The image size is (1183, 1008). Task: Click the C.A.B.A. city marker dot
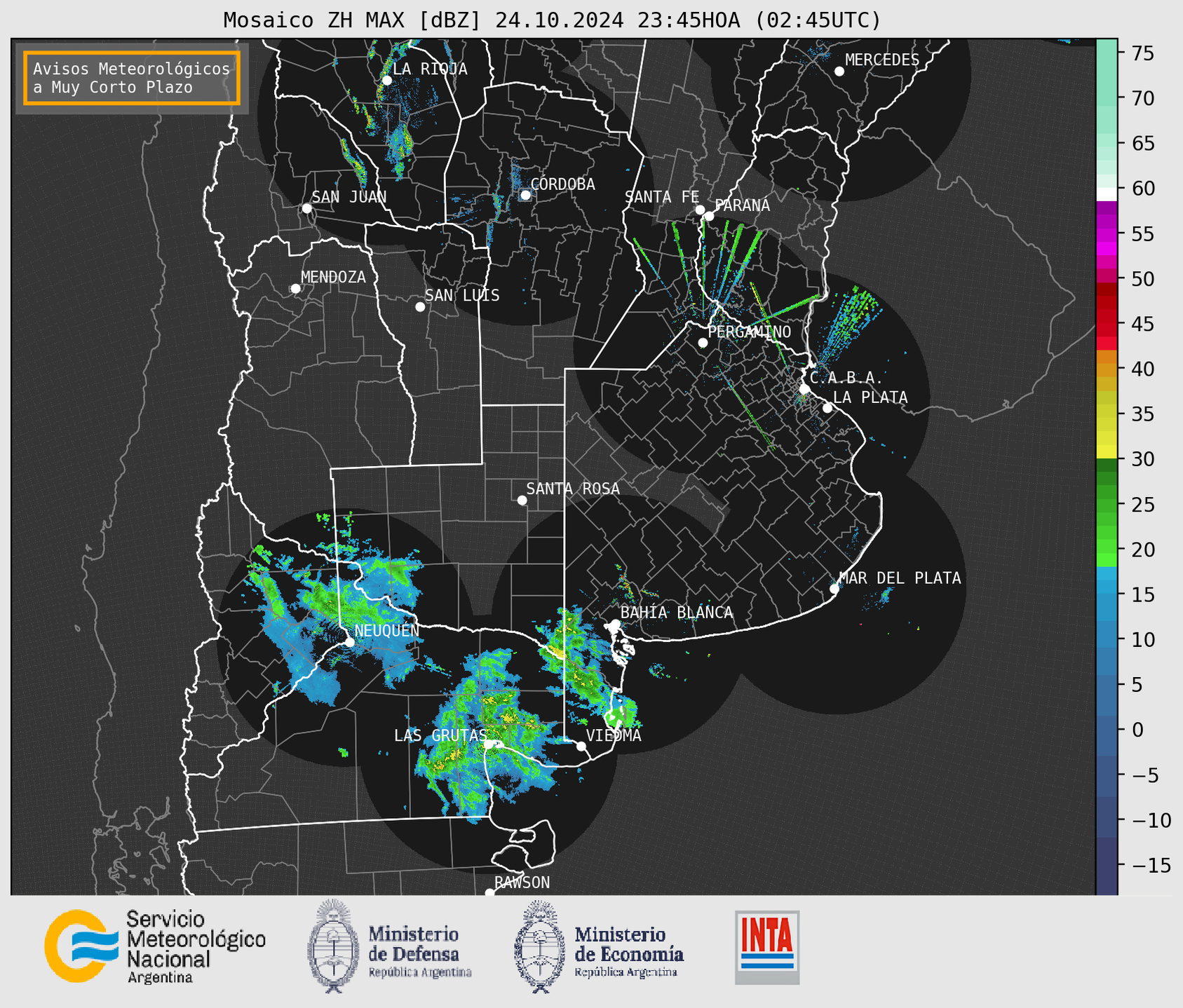(x=804, y=389)
